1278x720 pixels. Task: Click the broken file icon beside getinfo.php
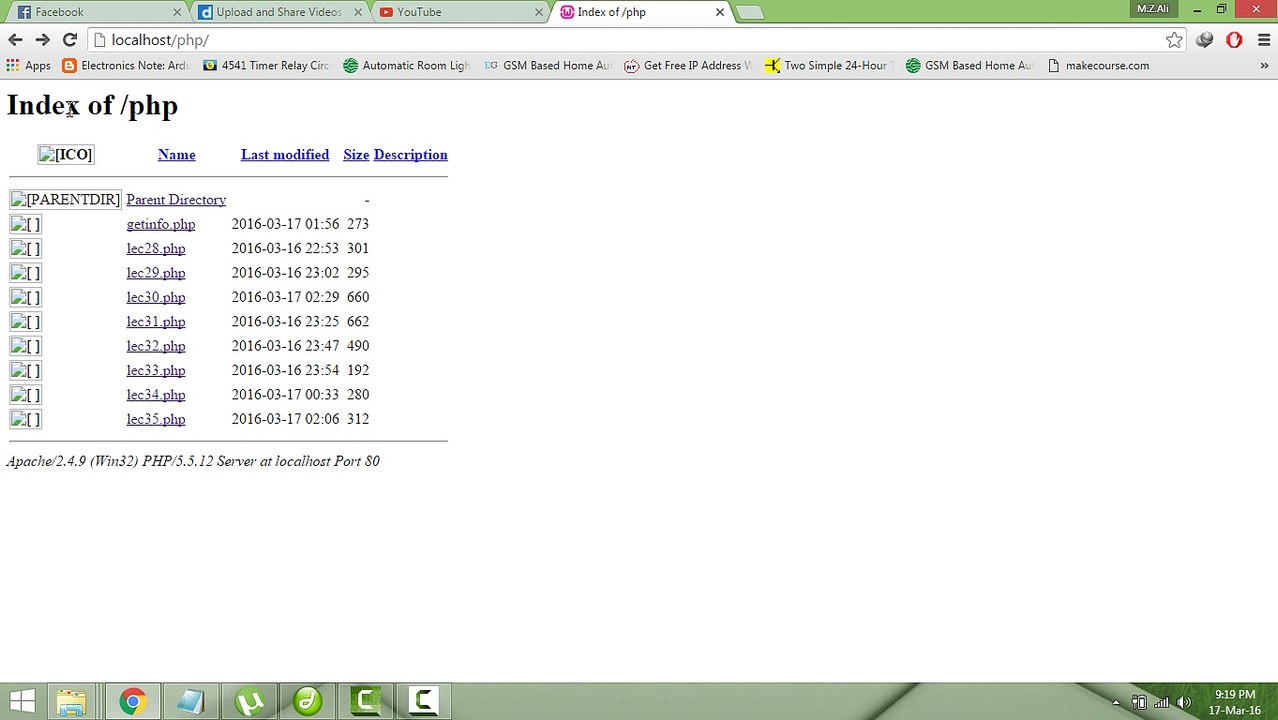tap(26, 224)
